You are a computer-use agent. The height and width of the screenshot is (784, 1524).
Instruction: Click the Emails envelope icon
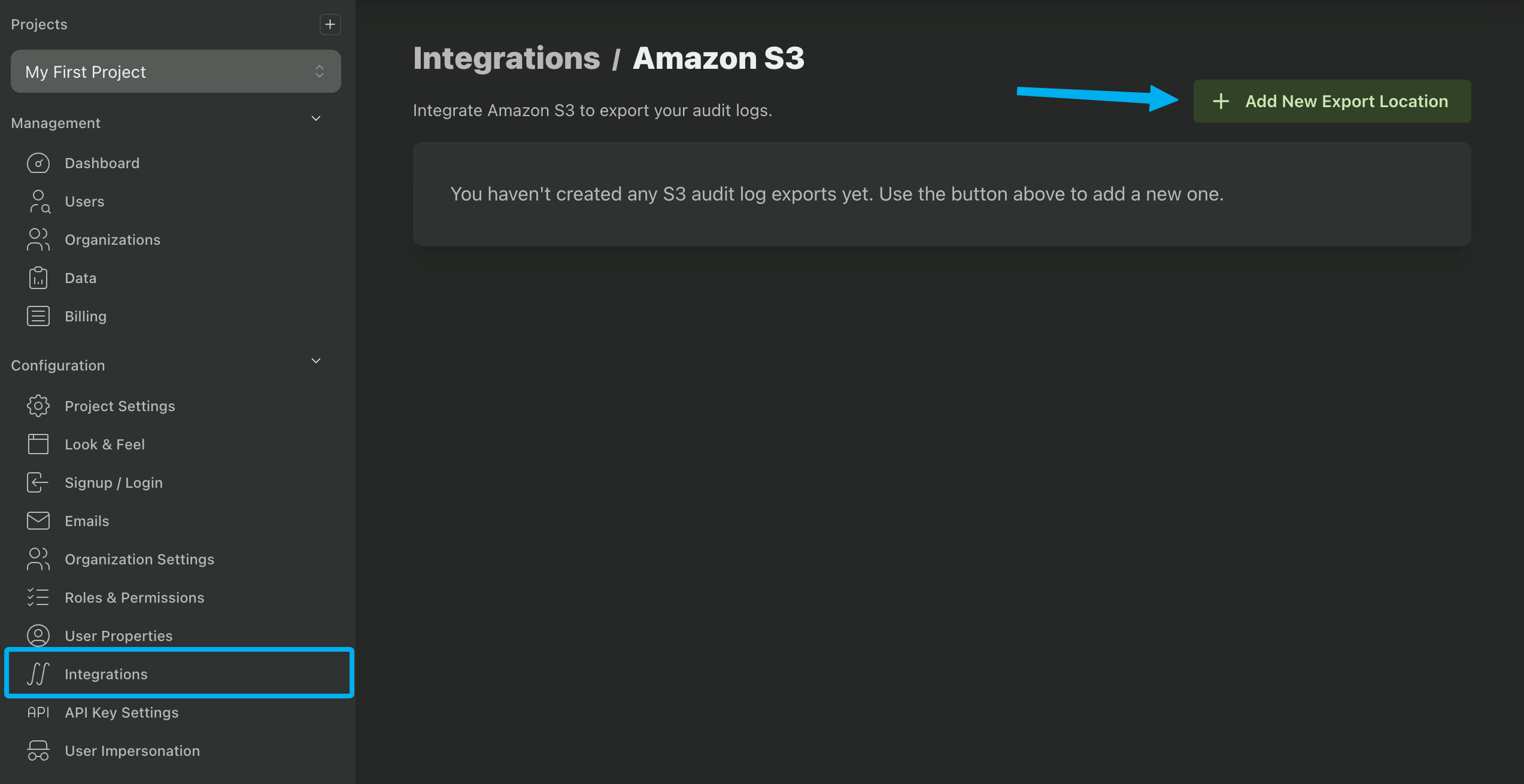(x=38, y=521)
